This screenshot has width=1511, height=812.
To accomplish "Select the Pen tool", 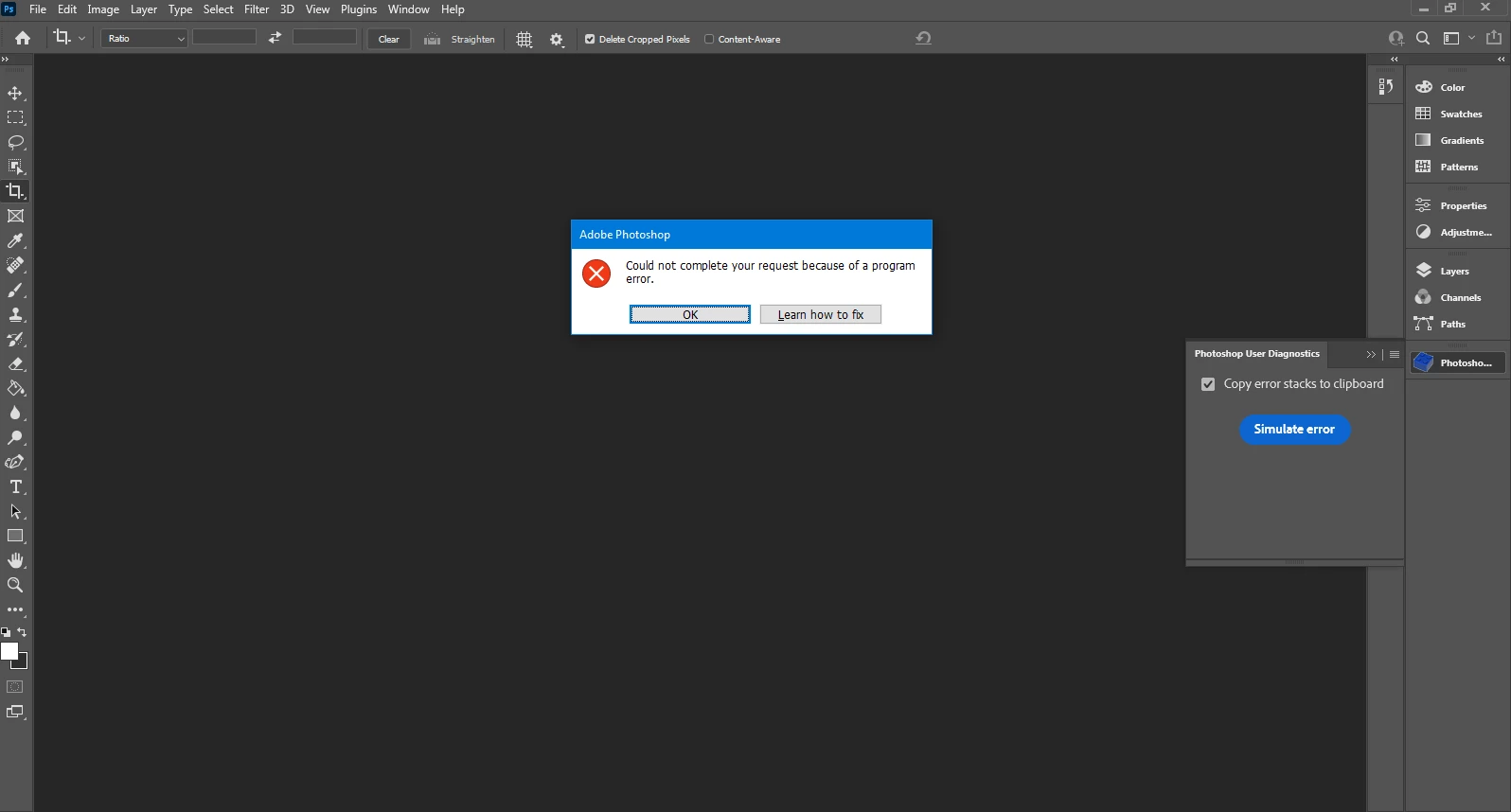I will (x=15, y=462).
